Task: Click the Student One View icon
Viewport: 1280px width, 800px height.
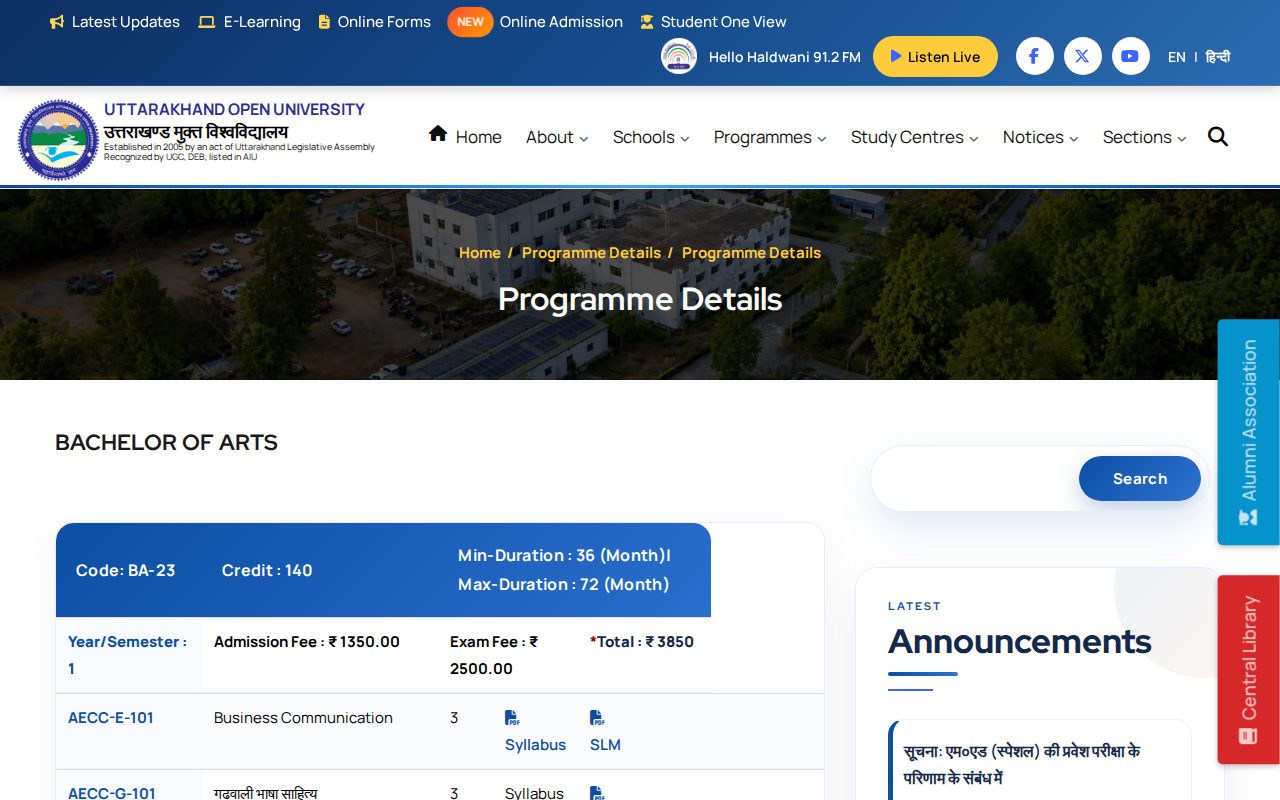Action: 647,22
